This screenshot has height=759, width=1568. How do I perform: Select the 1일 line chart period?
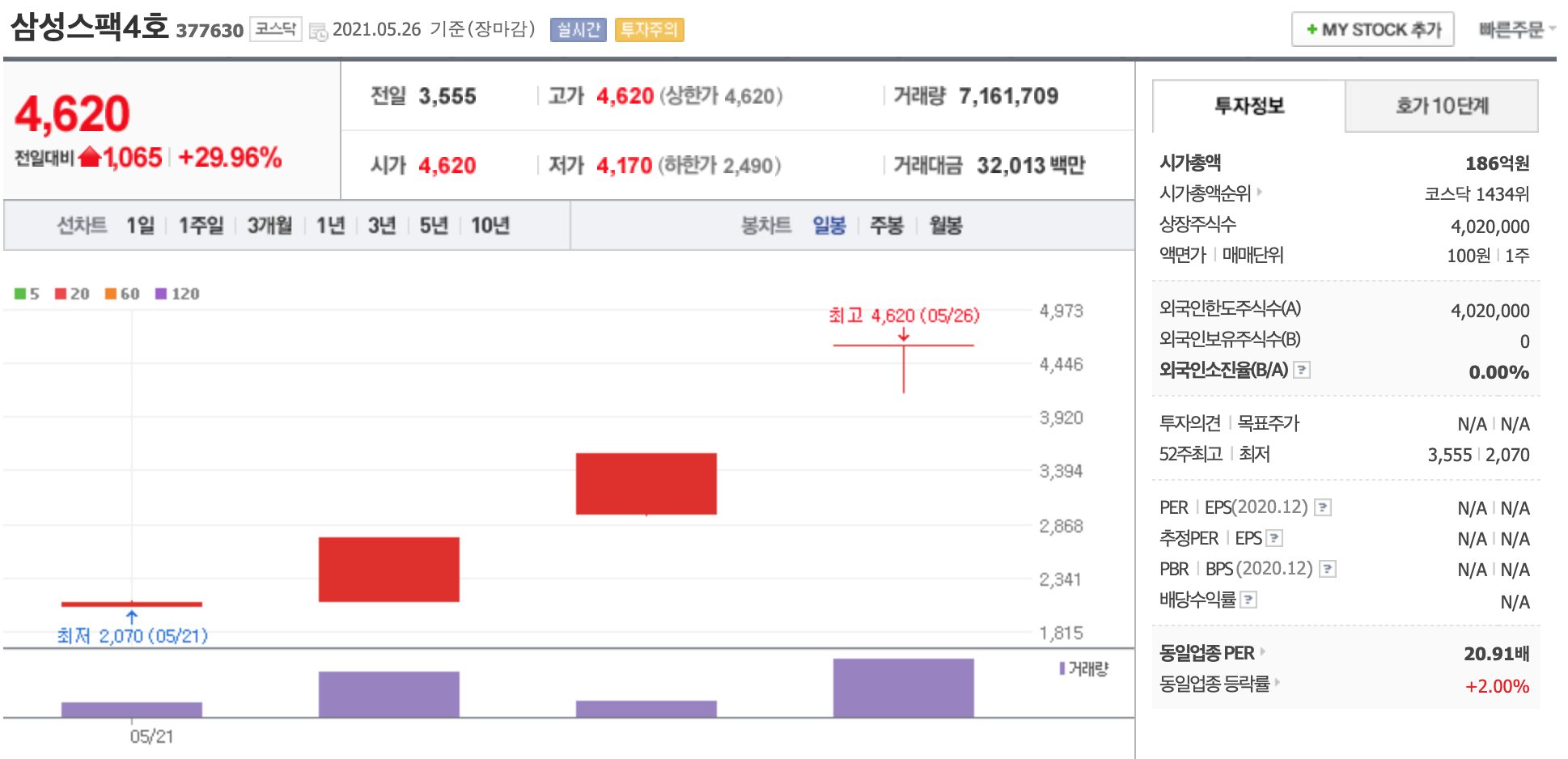pos(140,225)
